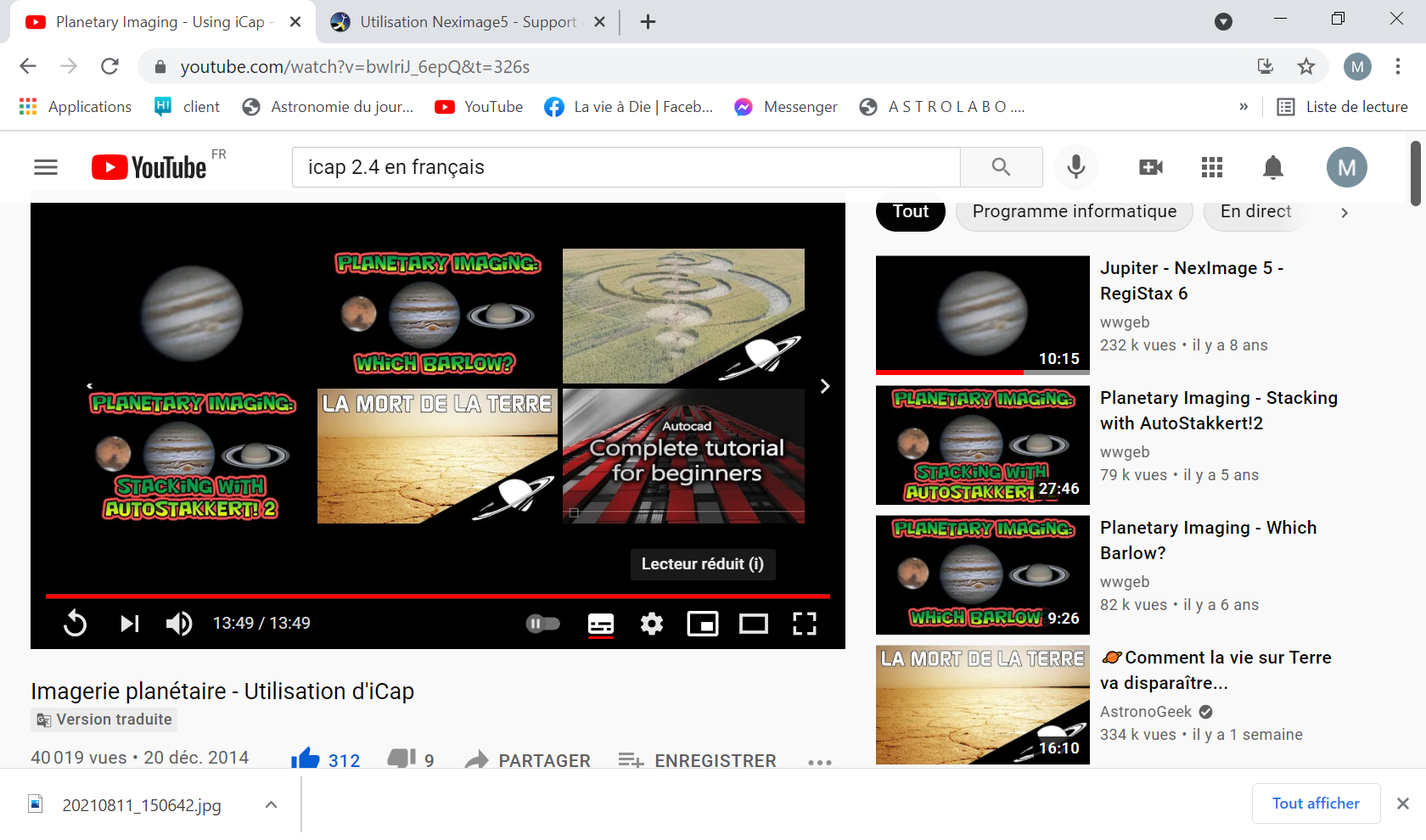
Task: Open the tab search dropdown
Action: (1223, 21)
